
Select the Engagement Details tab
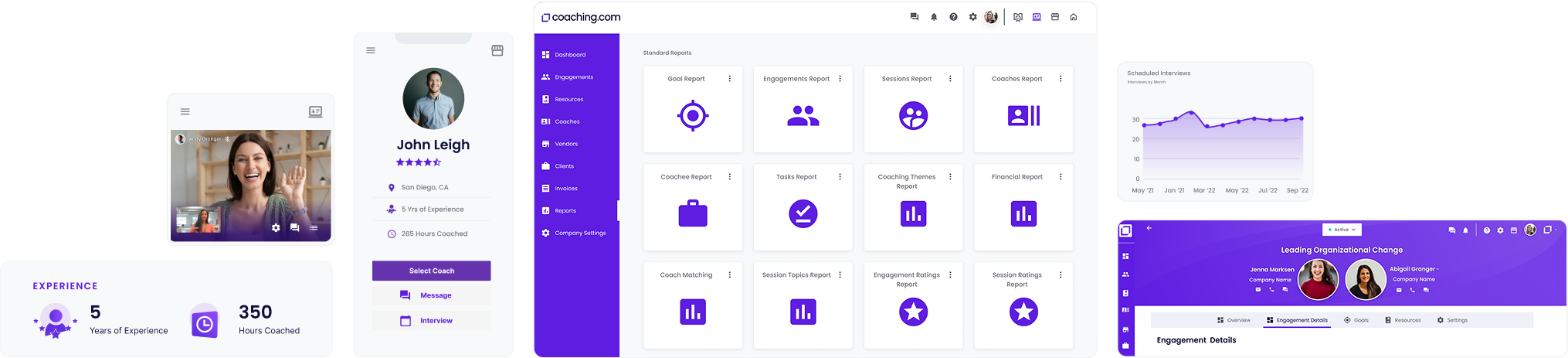click(x=1298, y=320)
